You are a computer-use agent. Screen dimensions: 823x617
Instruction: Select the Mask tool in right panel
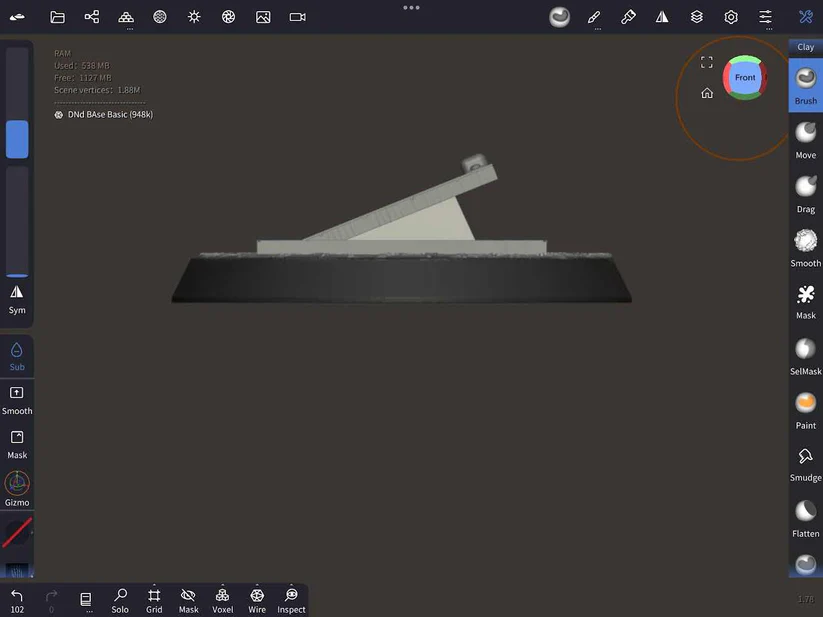[x=806, y=302]
